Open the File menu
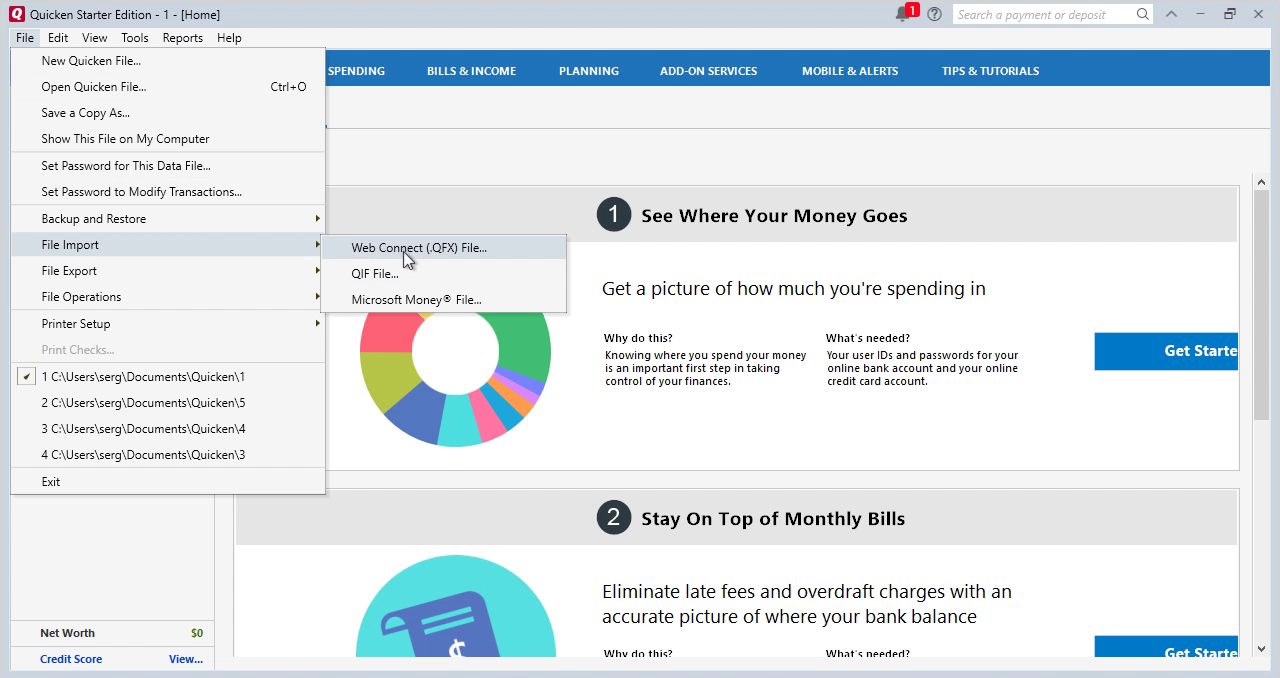Image resolution: width=1280 pixels, height=678 pixels. 25,38
